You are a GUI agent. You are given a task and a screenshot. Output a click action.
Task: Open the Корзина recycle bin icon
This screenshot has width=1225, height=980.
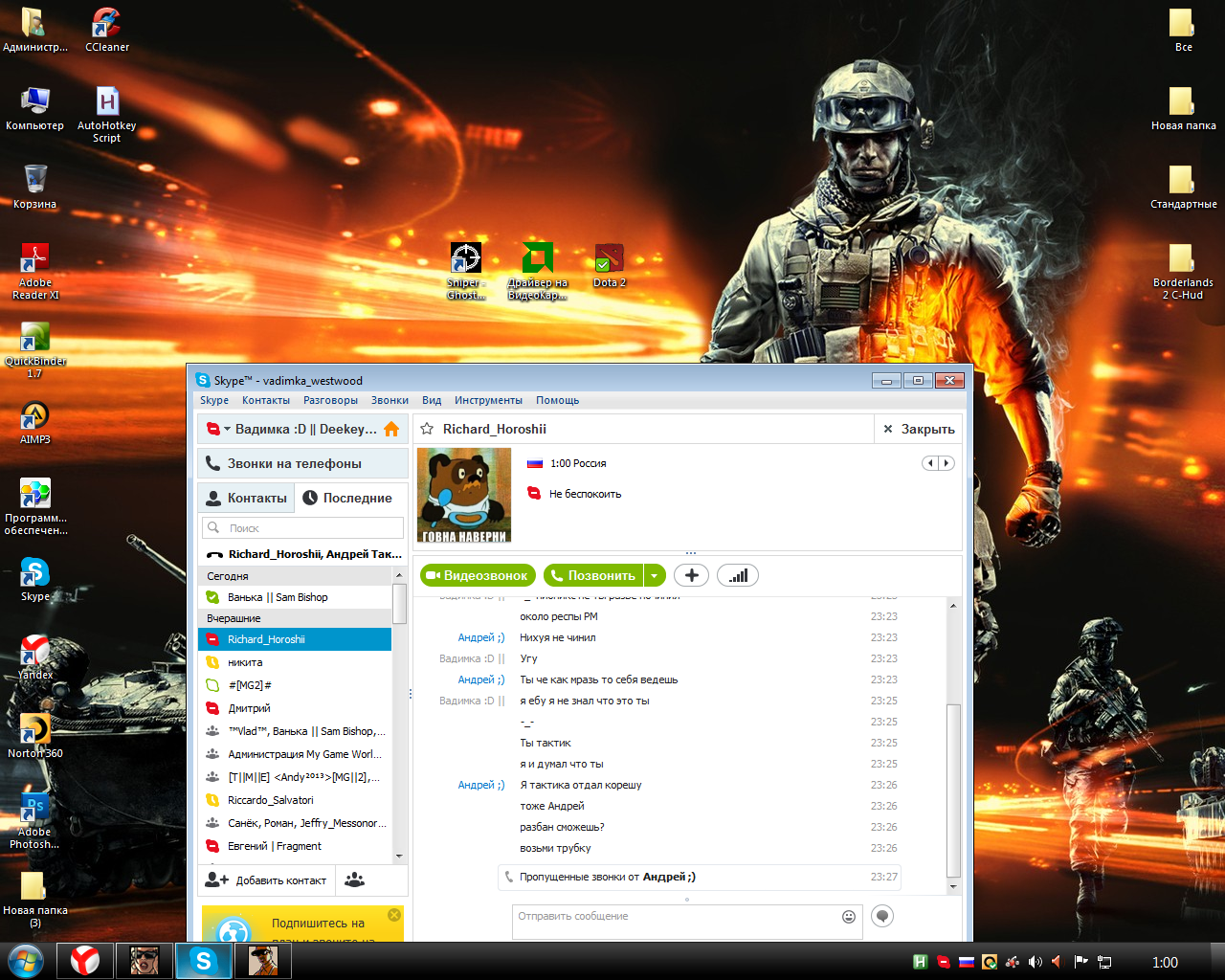coord(35,186)
